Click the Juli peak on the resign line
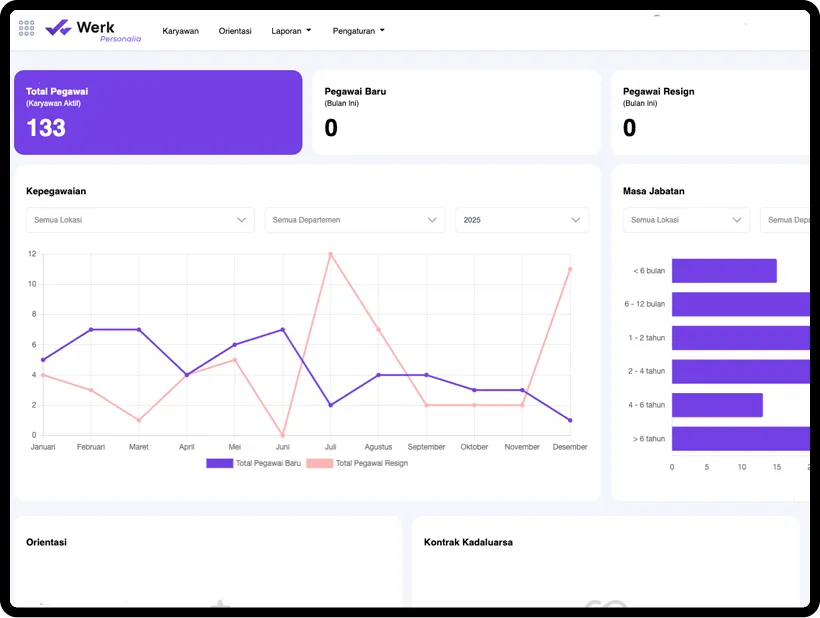 click(330, 254)
